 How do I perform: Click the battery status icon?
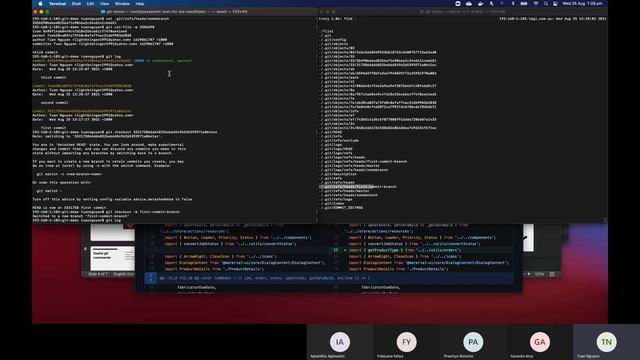(x=524, y=4)
